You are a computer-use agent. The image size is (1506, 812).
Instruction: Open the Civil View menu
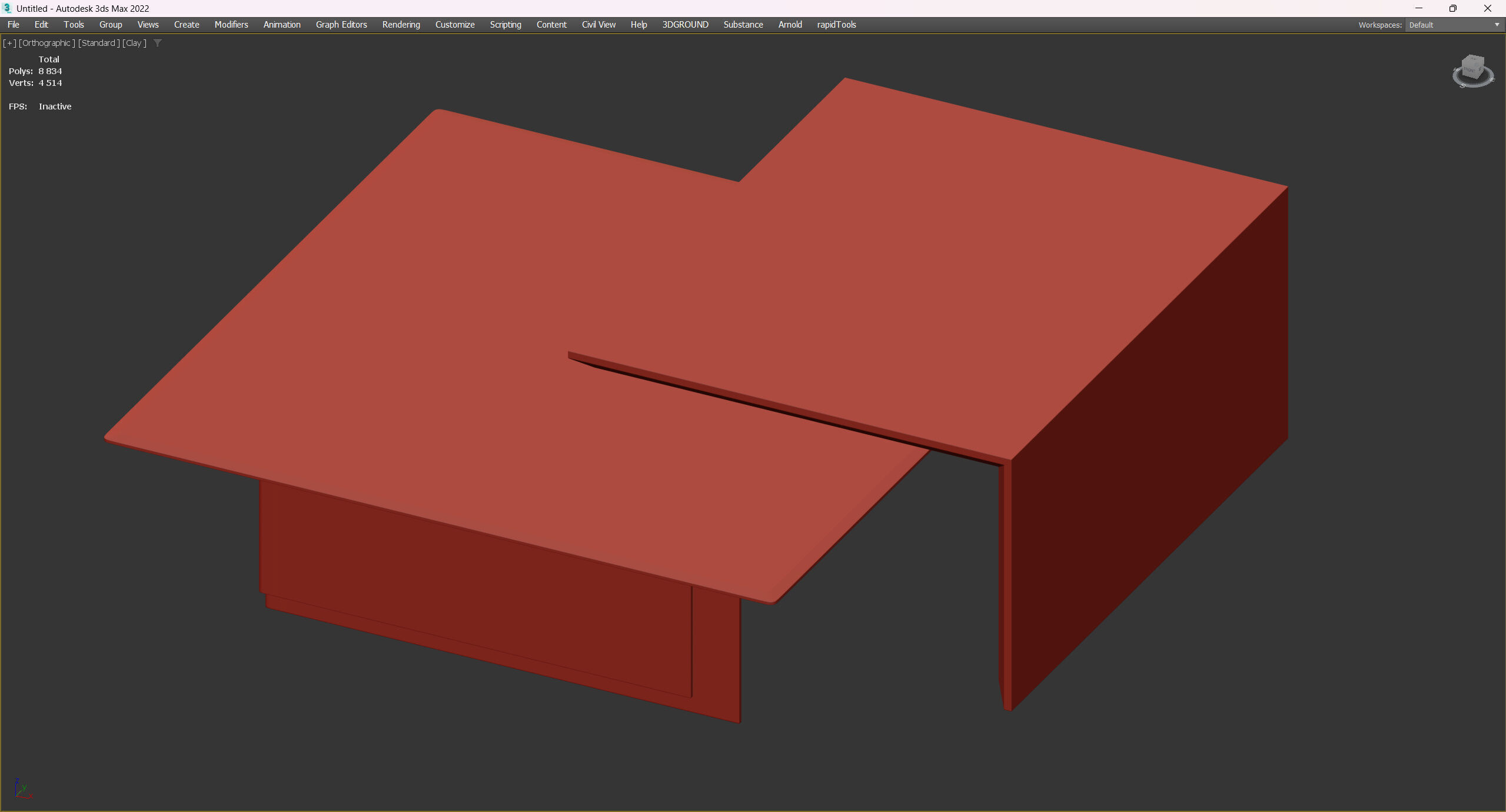599,25
